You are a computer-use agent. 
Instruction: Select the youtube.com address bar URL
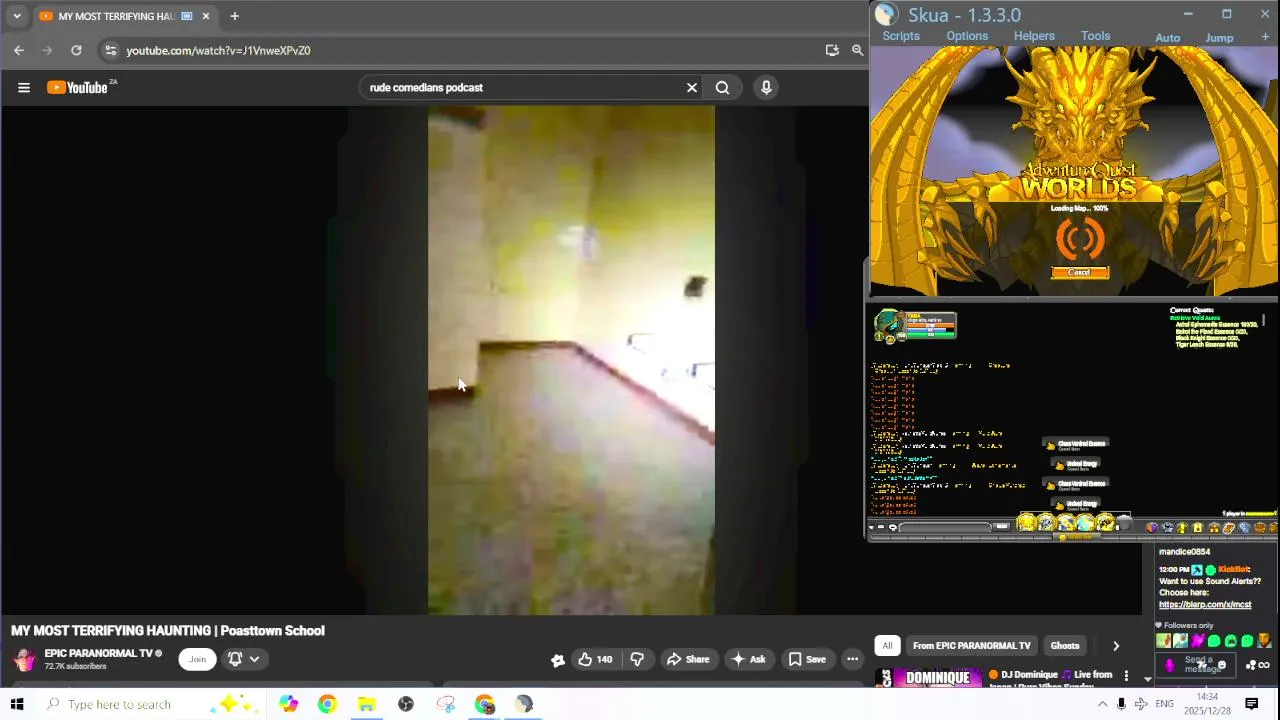[x=218, y=50]
